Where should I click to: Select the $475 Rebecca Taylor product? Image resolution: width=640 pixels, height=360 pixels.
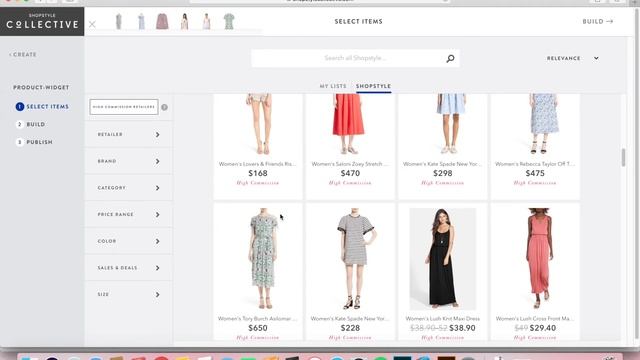pyautogui.click(x=535, y=147)
